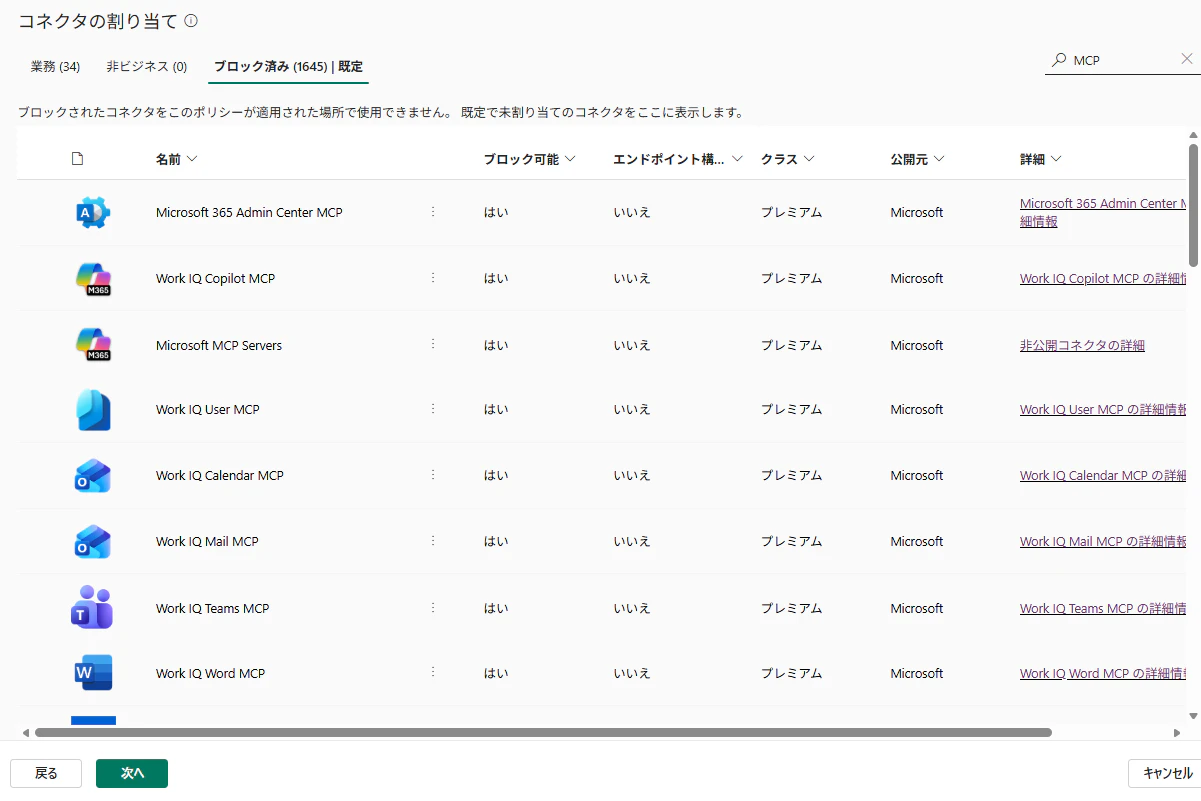Select the ブロック済み (1645) tab
The image size is (1201, 801).
click(288, 67)
